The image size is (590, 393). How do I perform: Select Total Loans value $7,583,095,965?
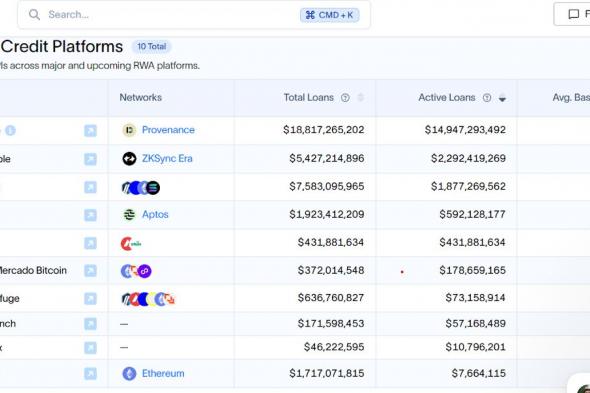pyautogui.click(x=327, y=186)
